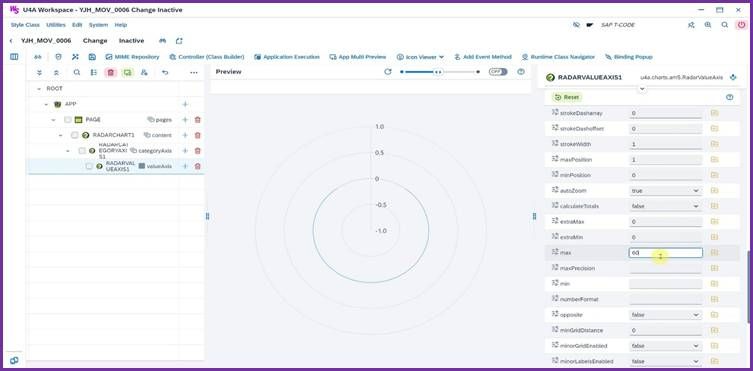Click the tree search magnifier icon
The height and width of the screenshot is (371, 753).
77,72
